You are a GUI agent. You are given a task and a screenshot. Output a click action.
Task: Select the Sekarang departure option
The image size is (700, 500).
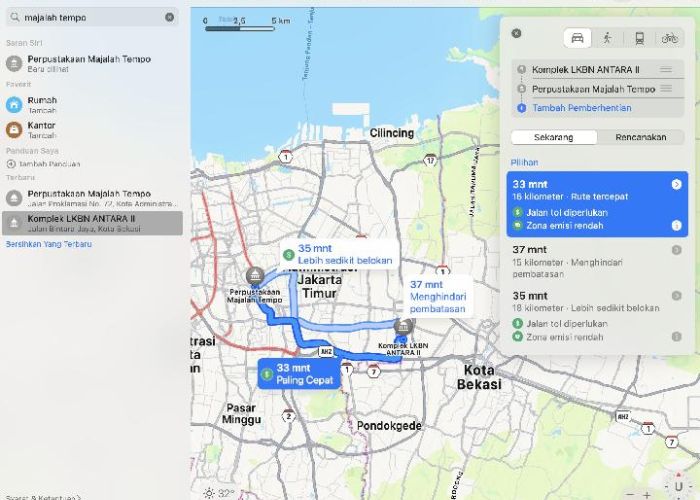click(553, 137)
